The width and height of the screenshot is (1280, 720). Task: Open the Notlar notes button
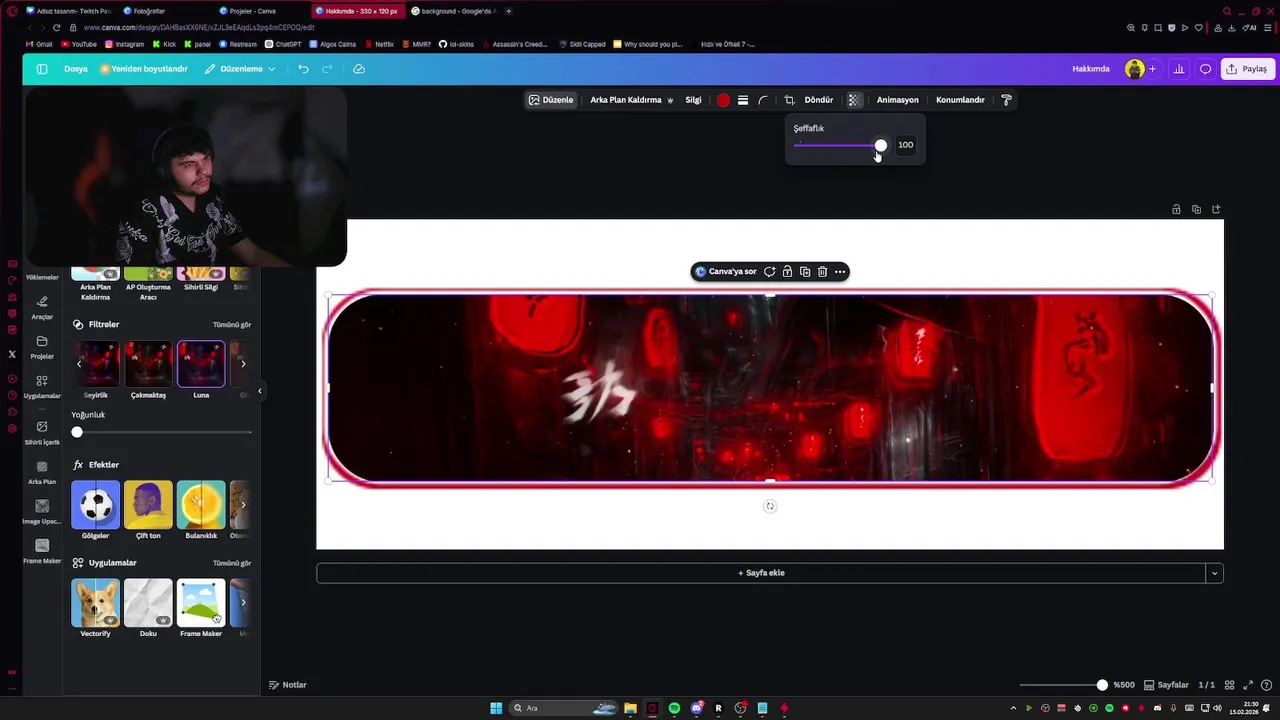[287, 685]
